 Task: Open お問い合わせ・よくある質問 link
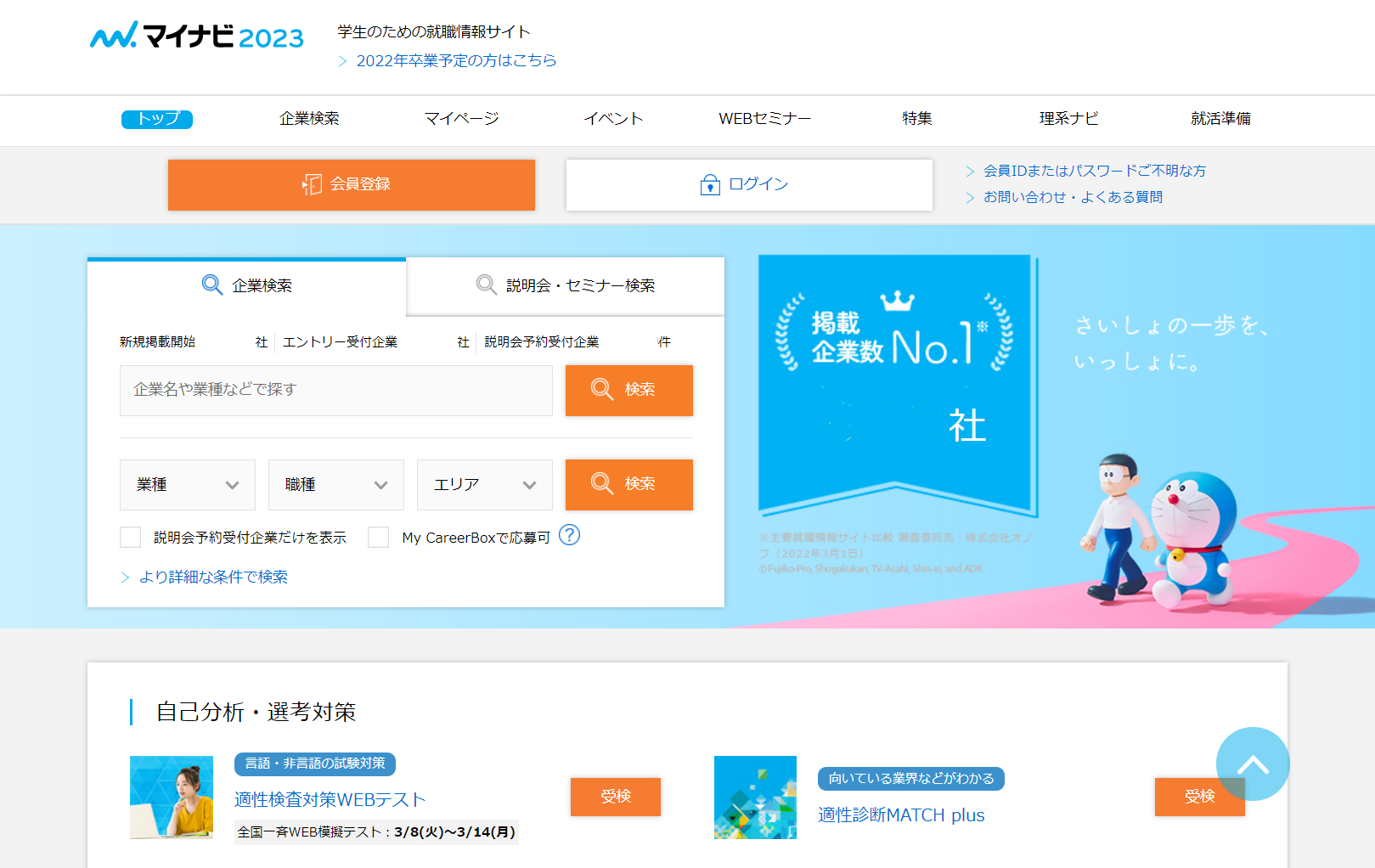coord(1073,198)
